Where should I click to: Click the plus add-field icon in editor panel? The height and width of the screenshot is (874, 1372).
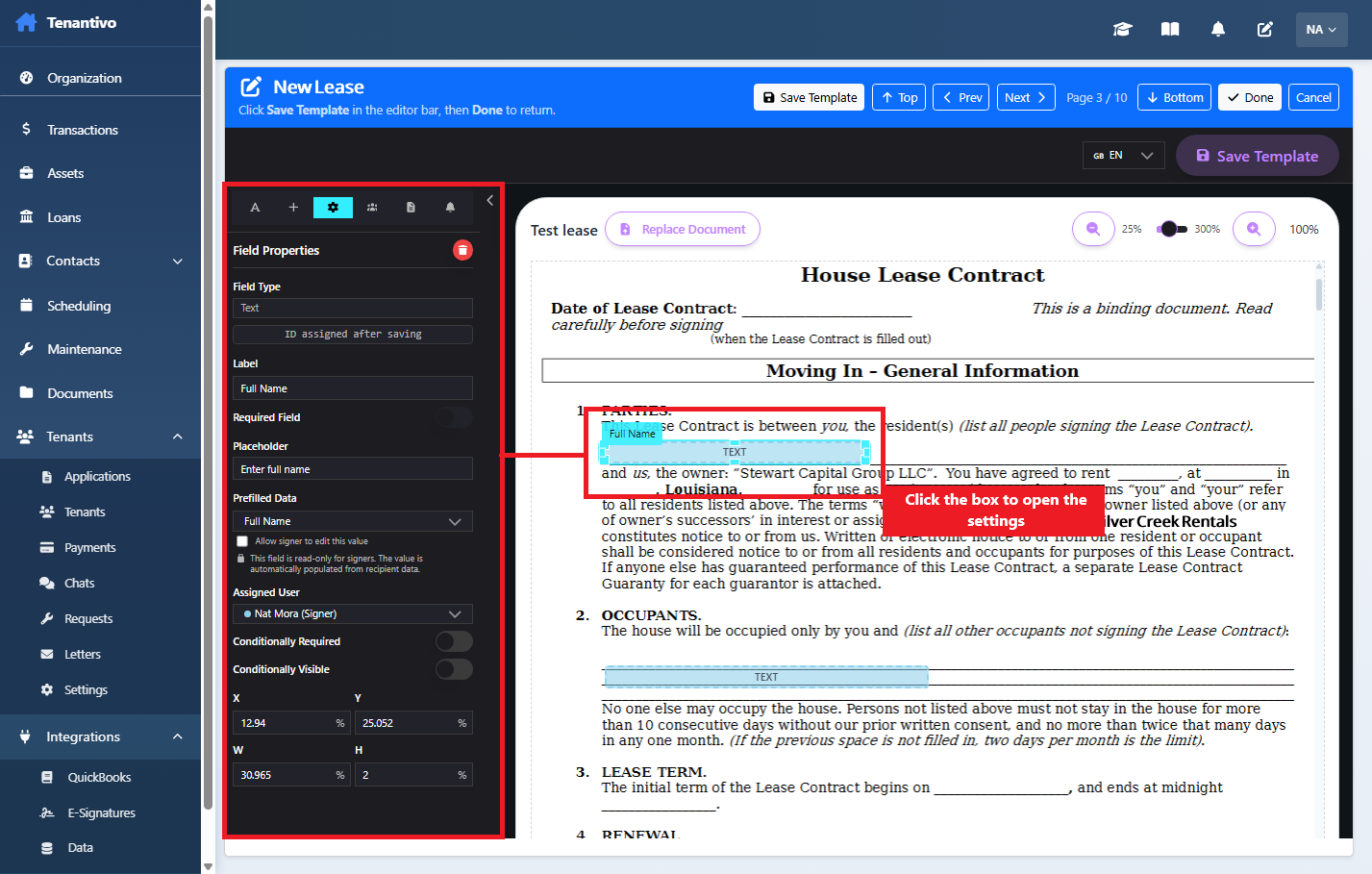click(293, 208)
